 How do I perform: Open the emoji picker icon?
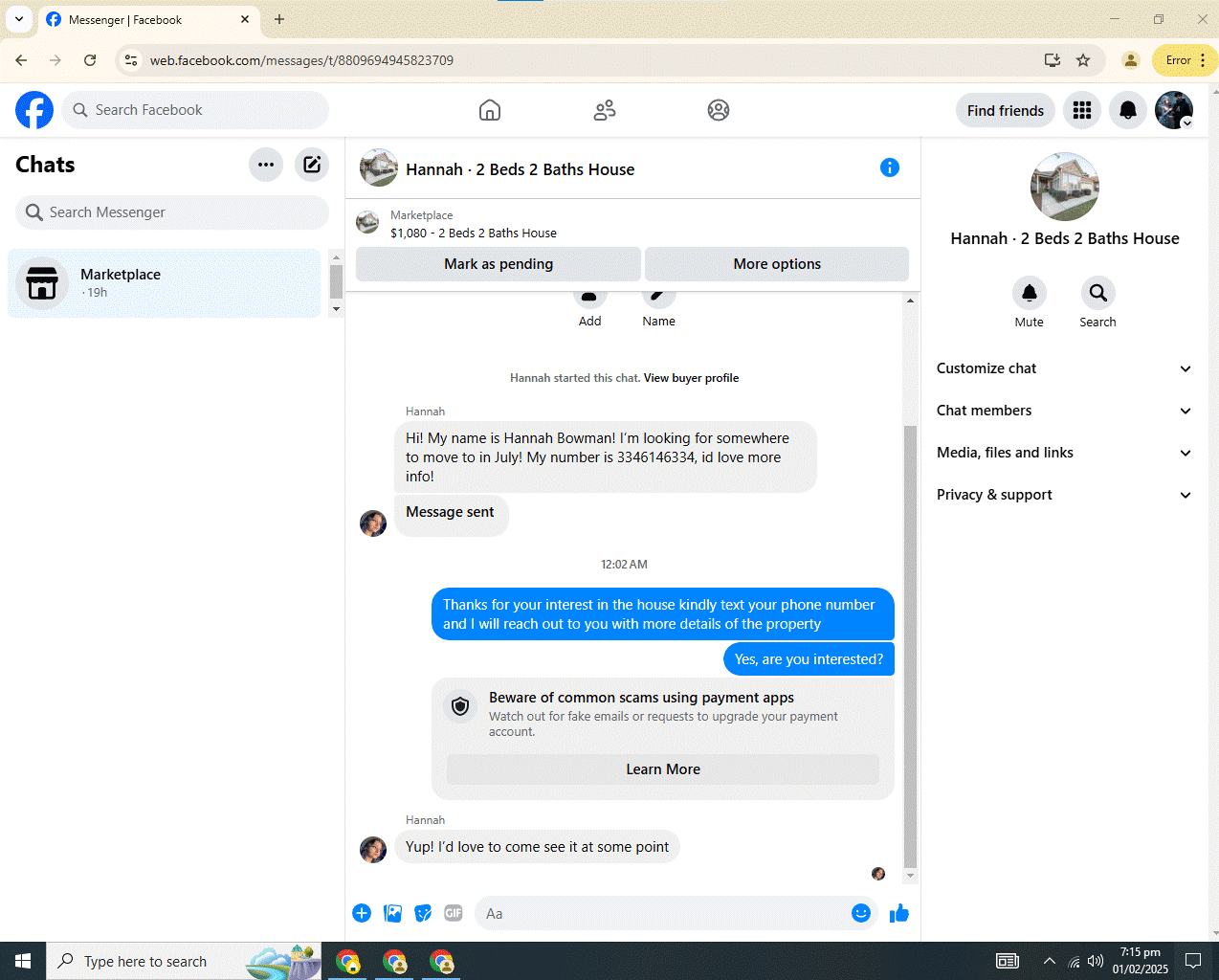click(x=861, y=913)
